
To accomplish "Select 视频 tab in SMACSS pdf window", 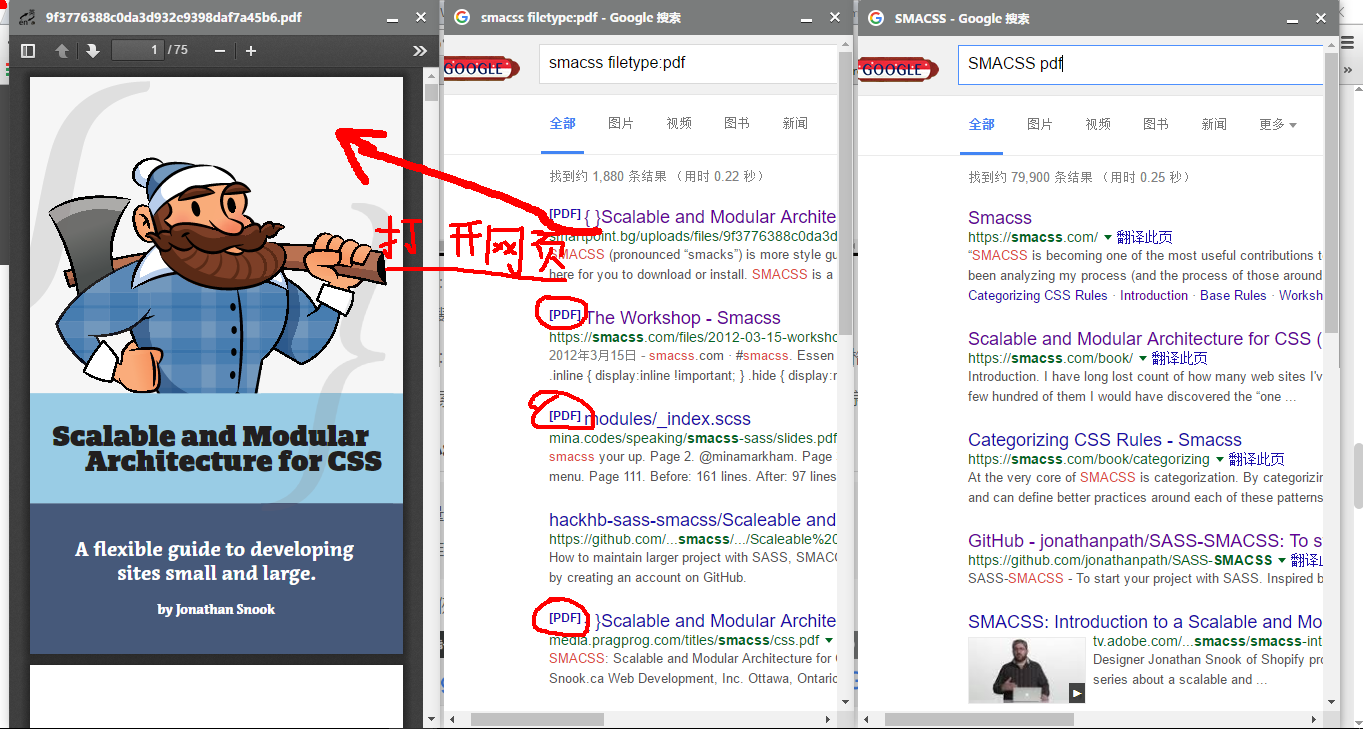I will point(1098,124).
